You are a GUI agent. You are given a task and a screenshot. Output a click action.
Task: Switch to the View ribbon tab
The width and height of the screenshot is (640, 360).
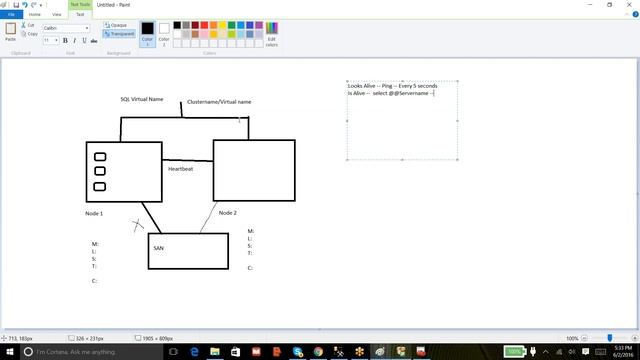56,14
